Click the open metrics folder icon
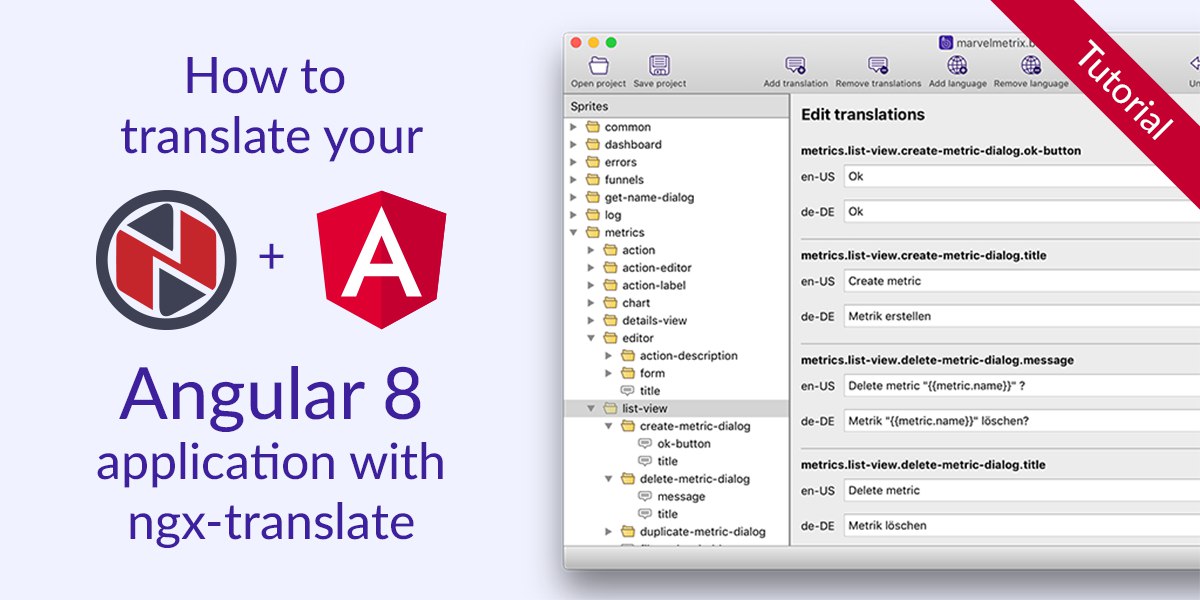The width and height of the screenshot is (1200, 600). pos(592,232)
